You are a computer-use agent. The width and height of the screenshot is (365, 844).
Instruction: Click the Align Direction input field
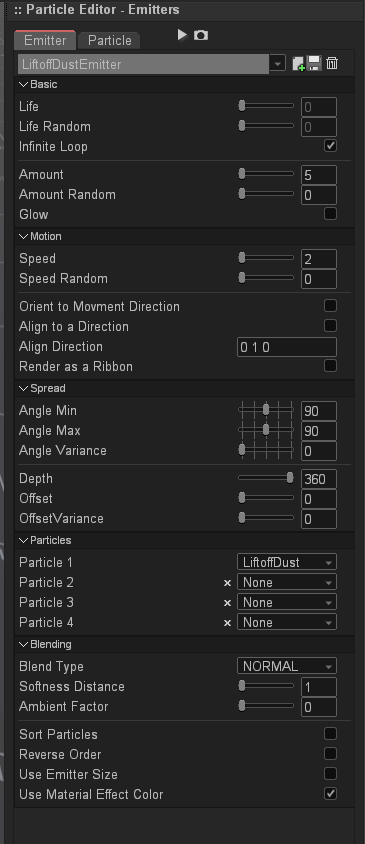click(x=287, y=347)
